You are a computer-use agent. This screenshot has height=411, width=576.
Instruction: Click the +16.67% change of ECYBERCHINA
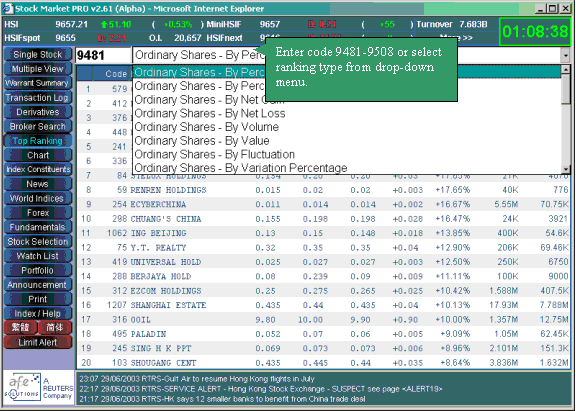tap(453, 204)
